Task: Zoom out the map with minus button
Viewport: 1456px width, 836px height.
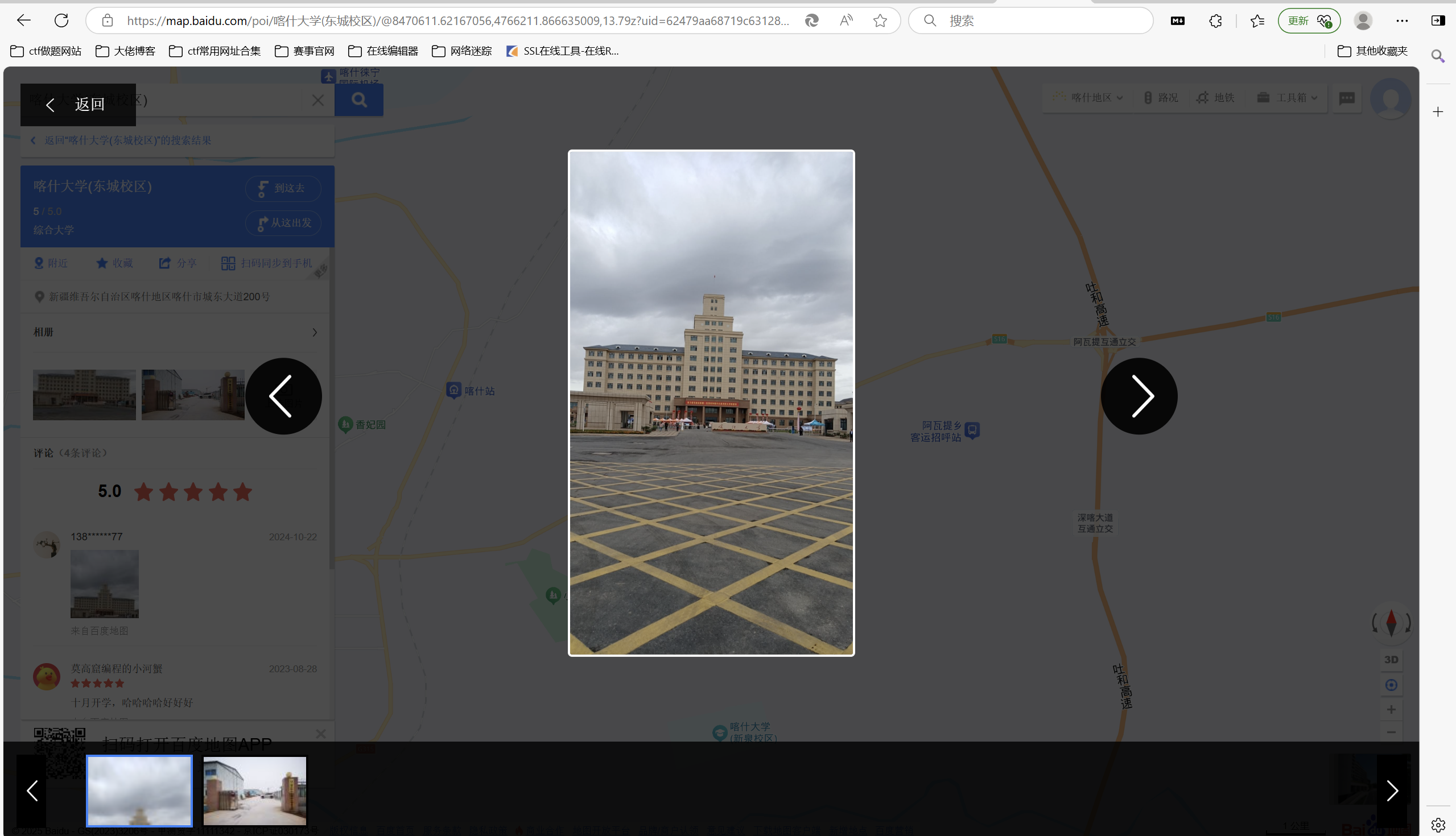Action: pos(1391,732)
